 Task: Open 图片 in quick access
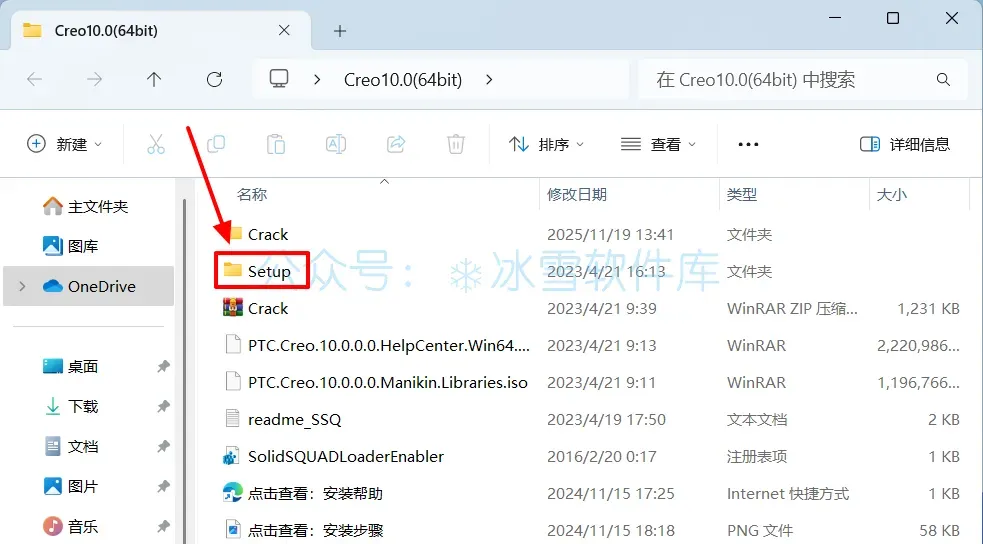[x=70, y=486]
